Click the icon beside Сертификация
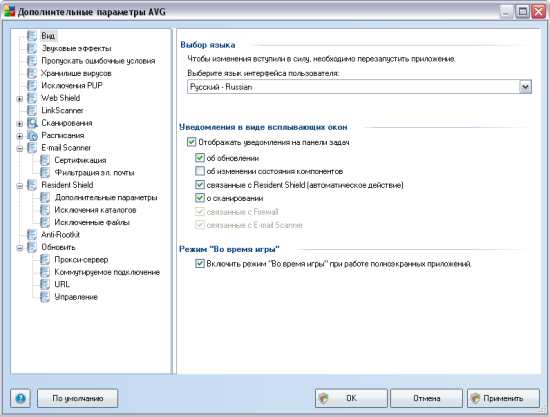The image size is (550, 417). (45, 160)
